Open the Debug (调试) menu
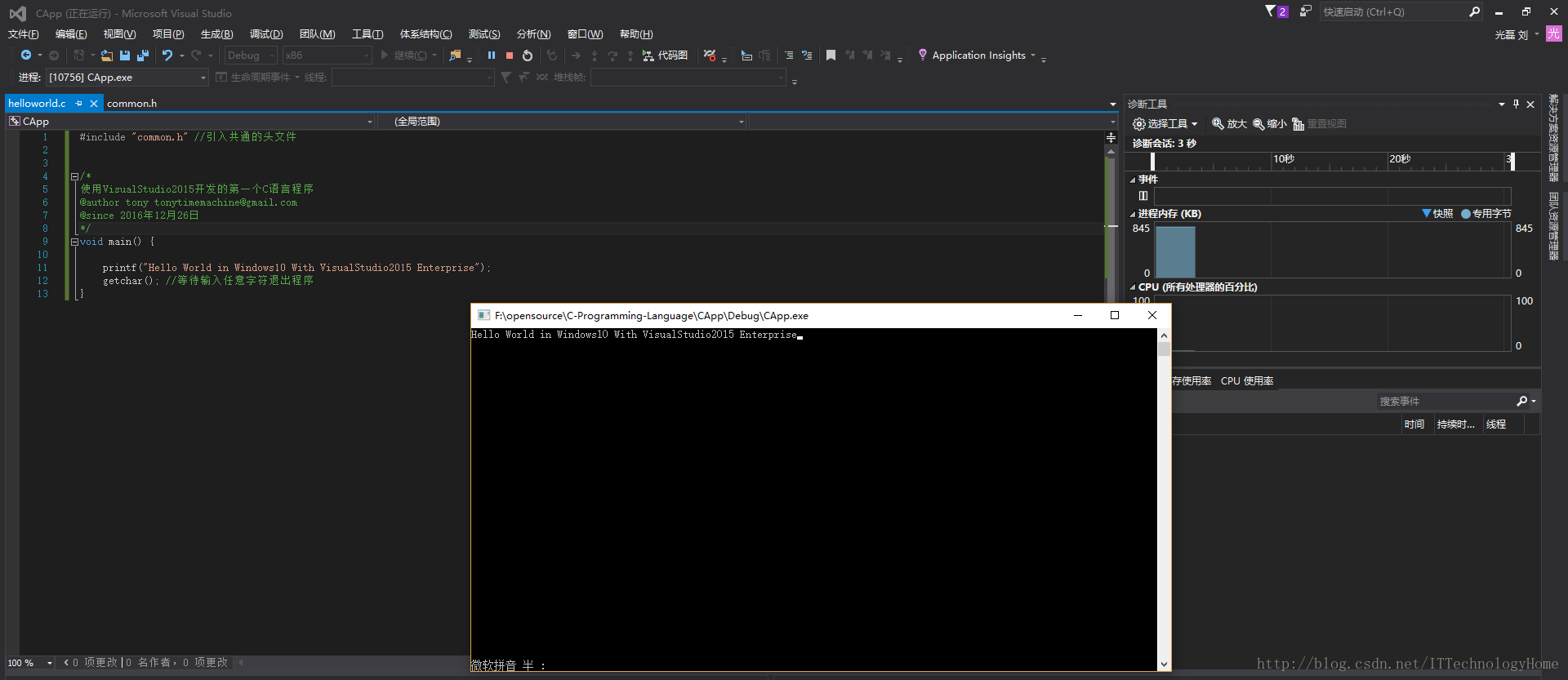1568x680 pixels. pos(266,34)
